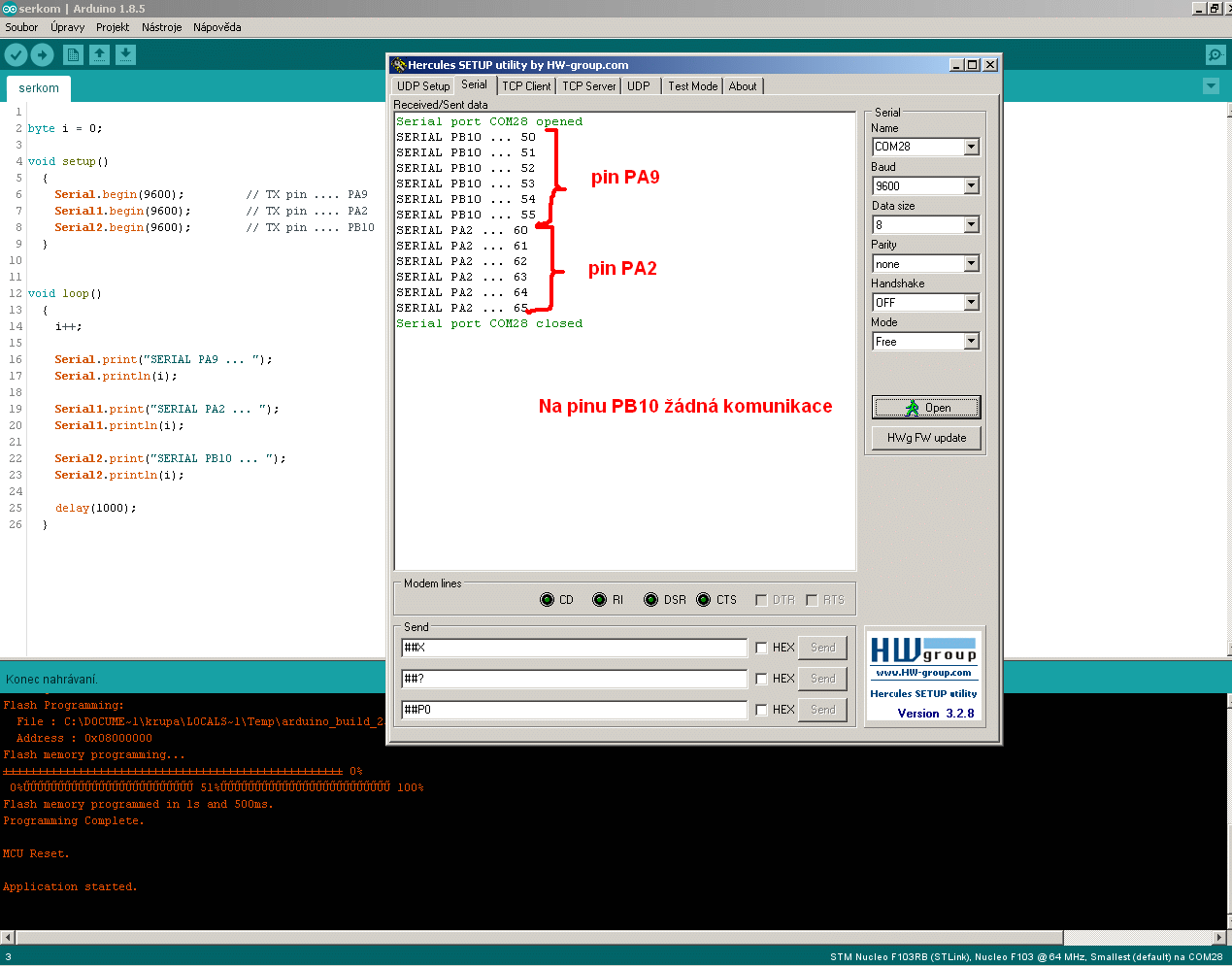This screenshot has height=966, width=1232.
Task: Click the CD modem line indicator
Action: coord(548,600)
